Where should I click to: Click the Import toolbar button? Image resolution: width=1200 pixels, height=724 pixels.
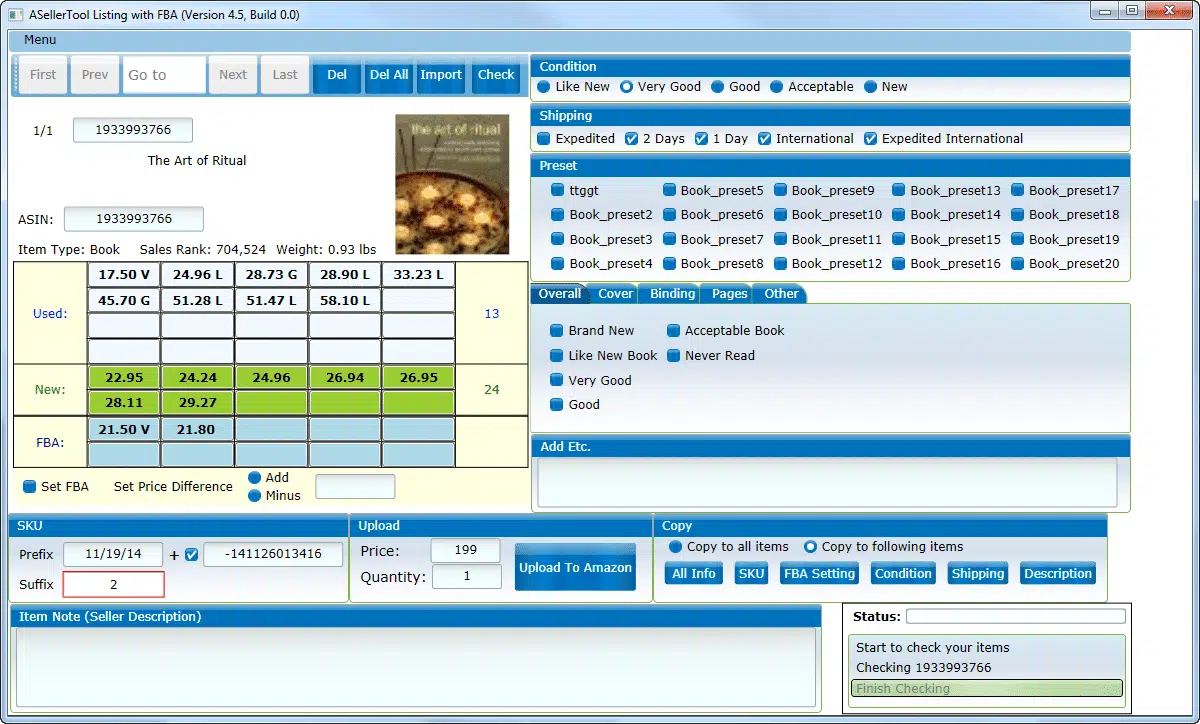[x=441, y=75]
